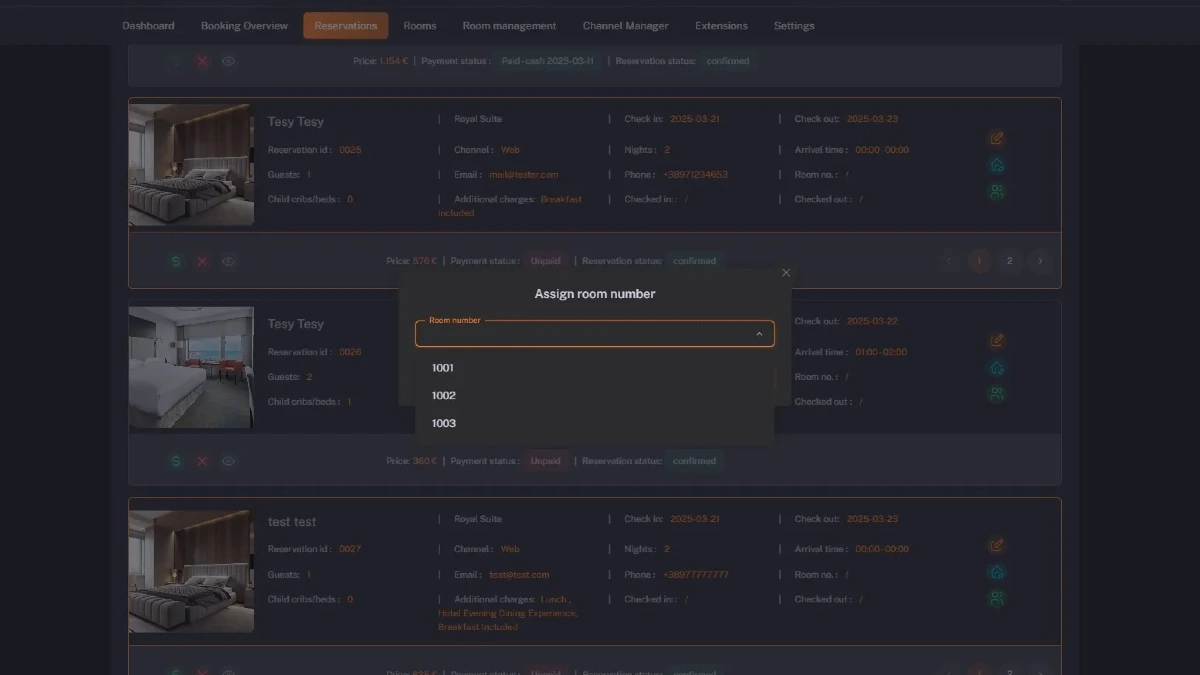
Task: Click edit pencil icon for reservation 0027
Action: 996,545
